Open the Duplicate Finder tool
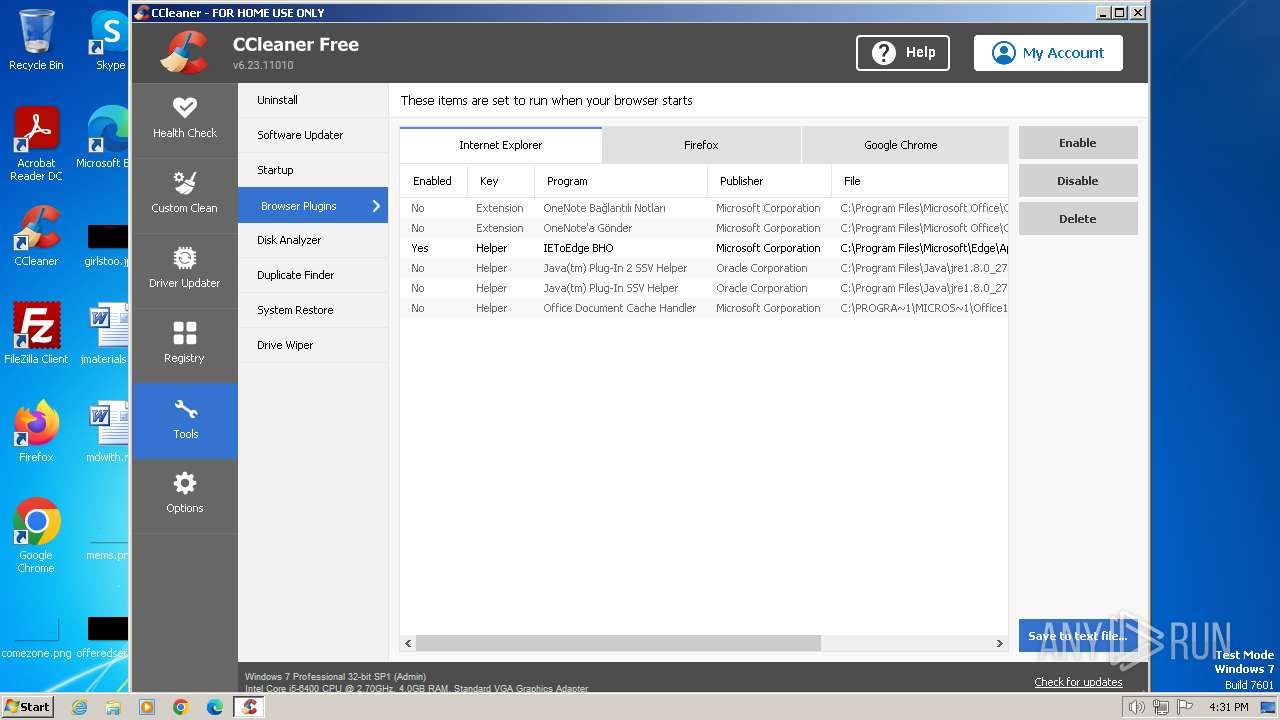This screenshot has width=1280, height=720. coord(313,275)
